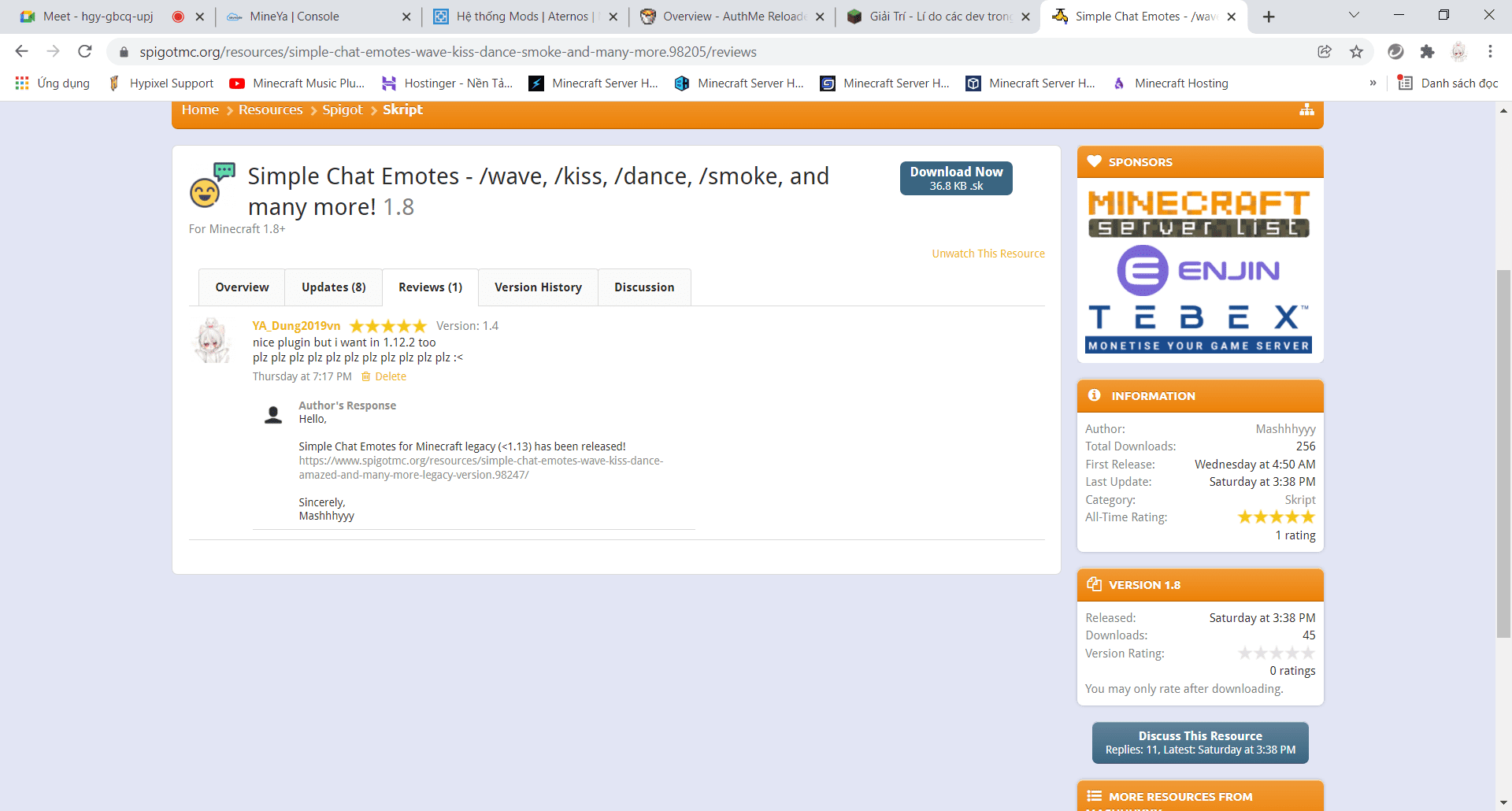View site information lock icon
Viewport: 1512px width, 811px height.
[124, 52]
